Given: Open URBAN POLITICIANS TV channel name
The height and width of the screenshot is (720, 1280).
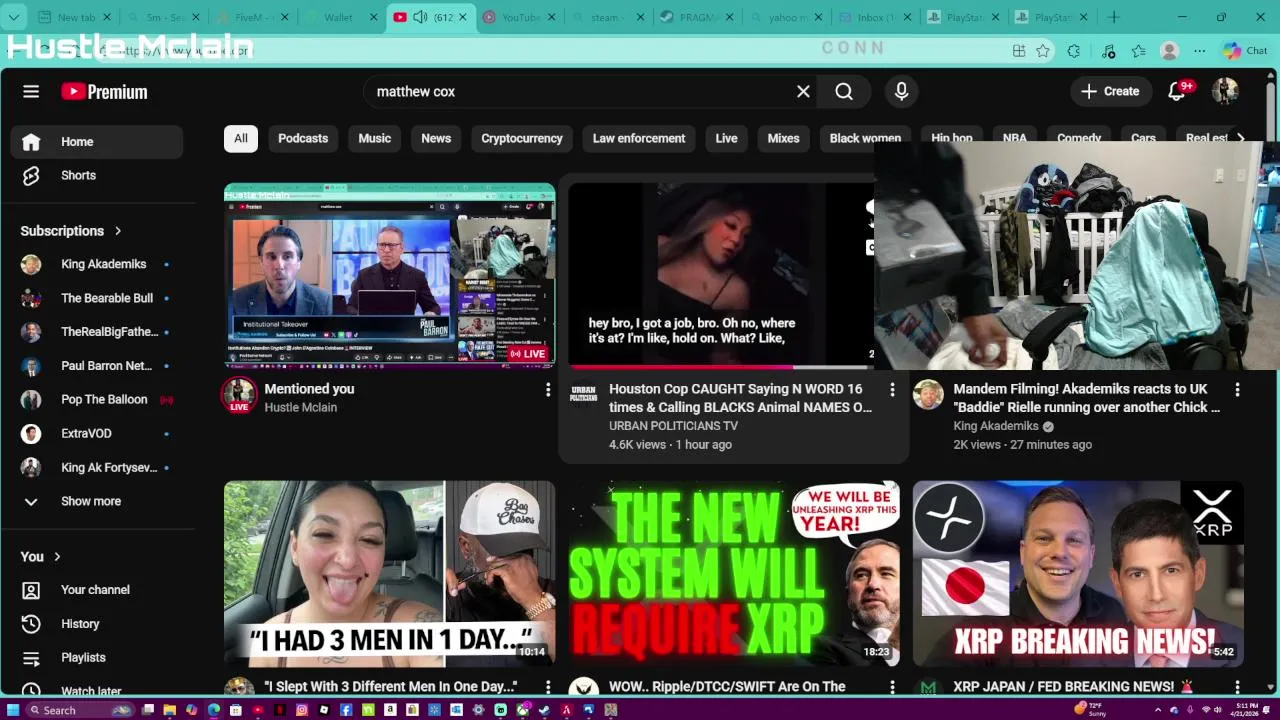Looking at the screenshot, I should pyautogui.click(x=673, y=426).
